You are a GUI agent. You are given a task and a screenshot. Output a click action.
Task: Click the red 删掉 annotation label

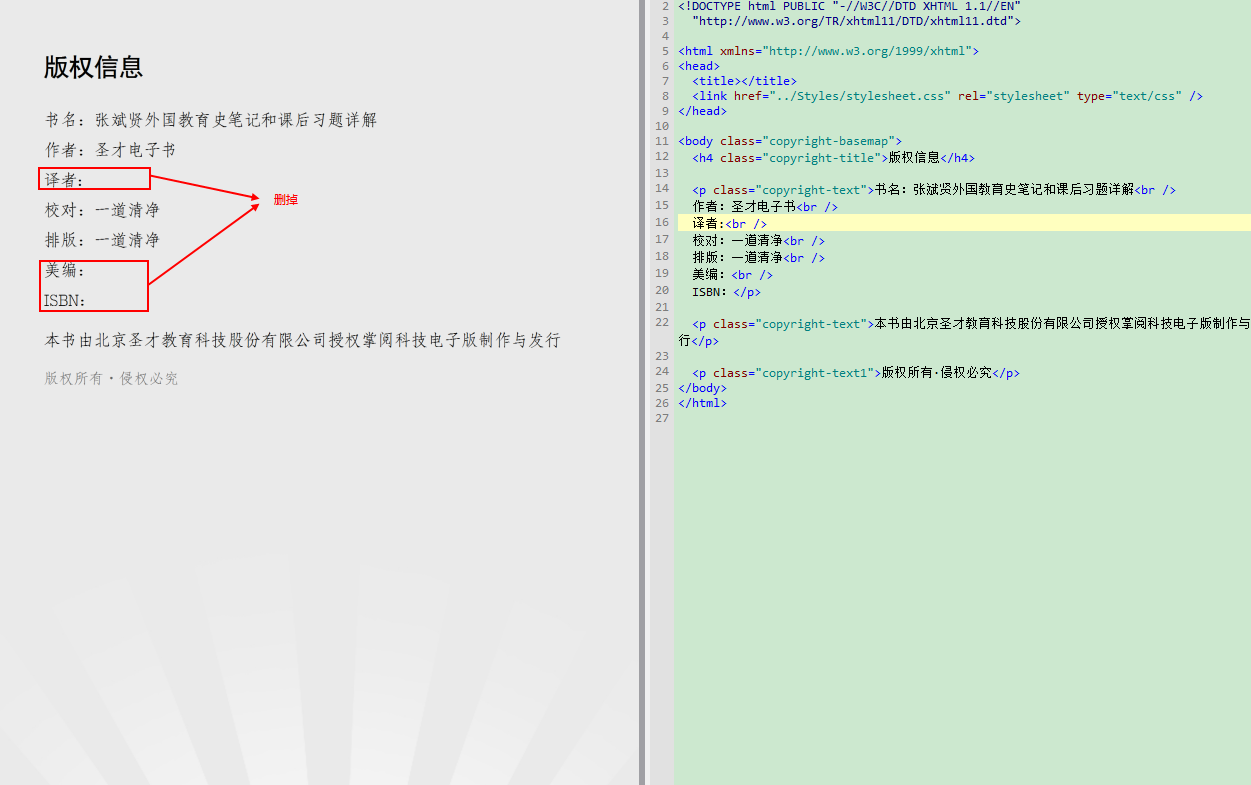[x=286, y=200]
